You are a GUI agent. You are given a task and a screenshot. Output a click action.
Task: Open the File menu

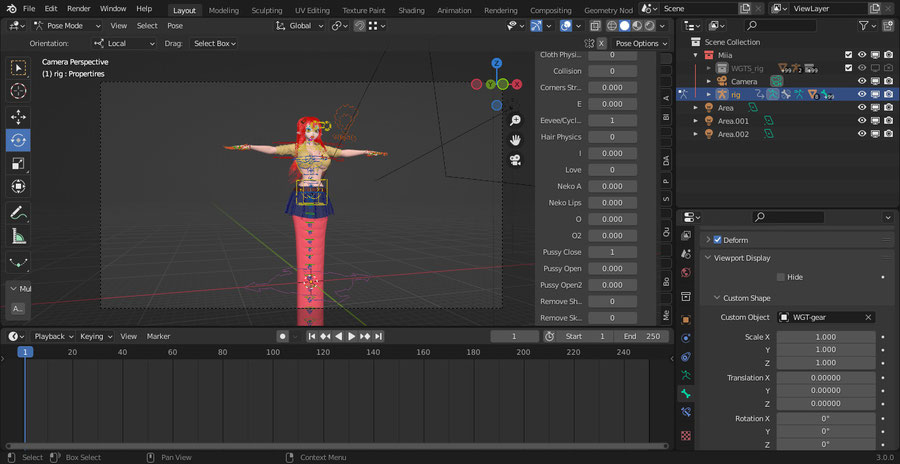point(29,9)
